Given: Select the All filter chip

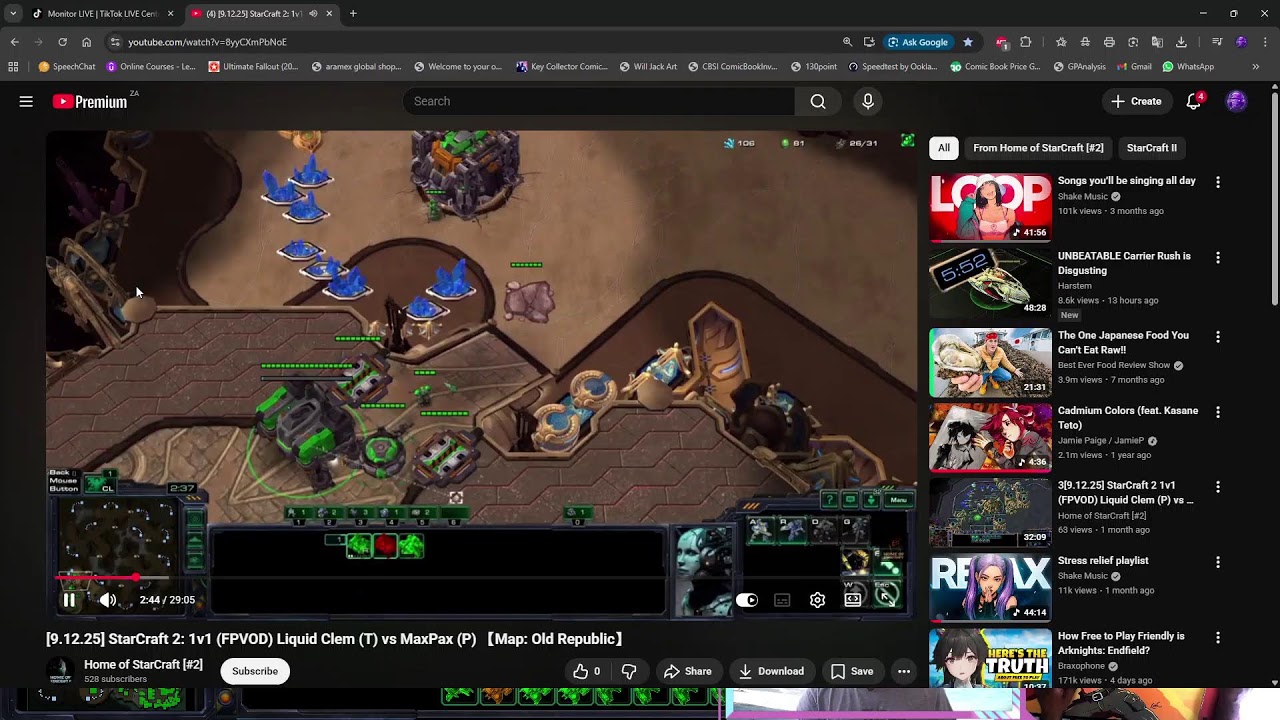Looking at the screenshot, I should (x=944, y=148).
